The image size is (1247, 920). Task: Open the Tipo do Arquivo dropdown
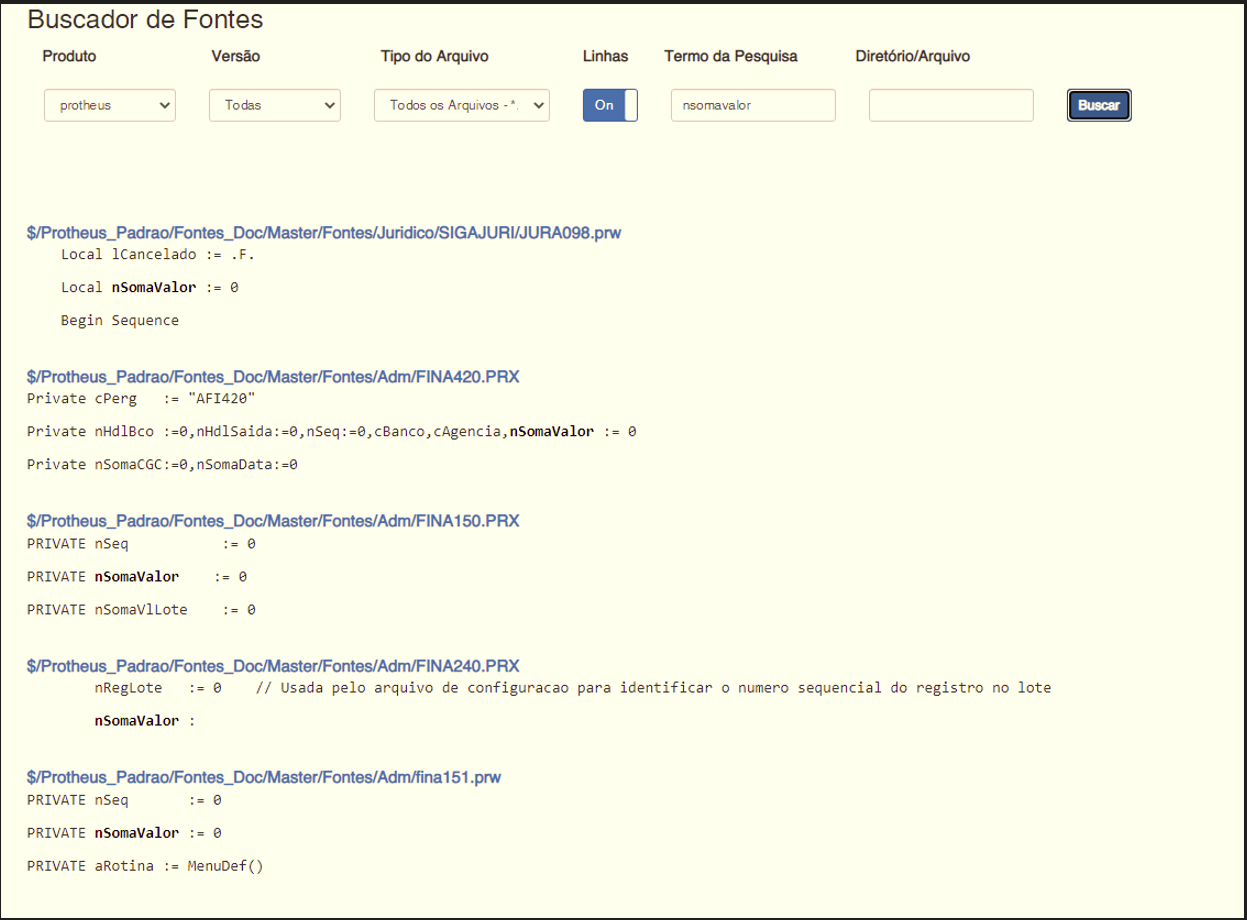click(462, 105)
